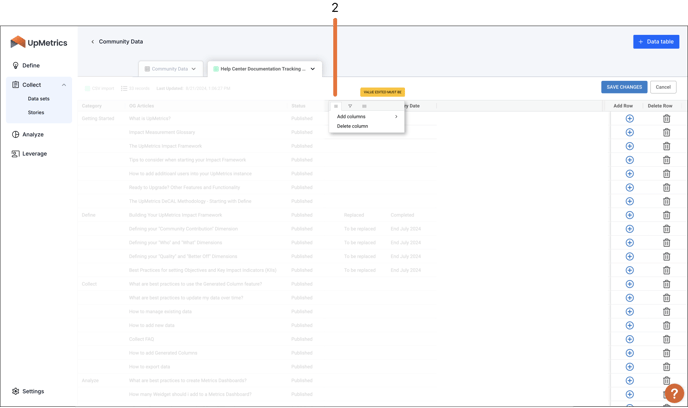The image size is (688, 408).
Task: Click the Category column header
Action: click(92, 106)
